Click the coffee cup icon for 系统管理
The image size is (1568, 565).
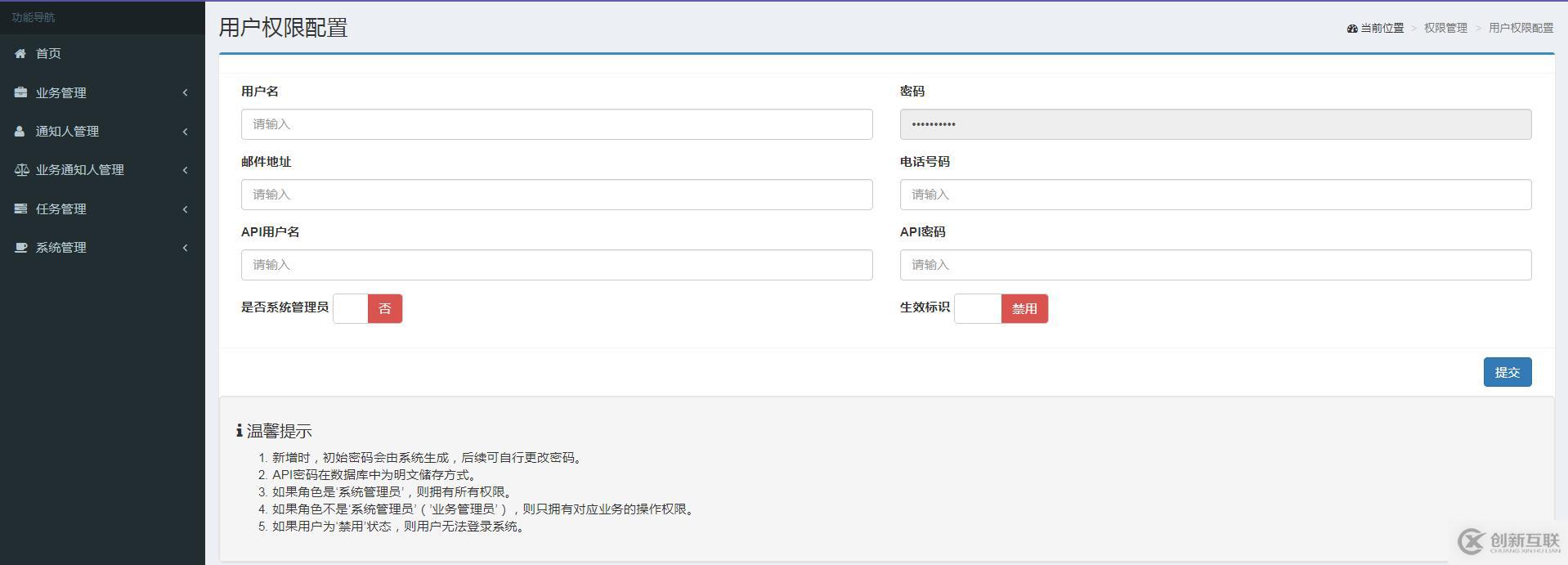click(x=20, y=248)
